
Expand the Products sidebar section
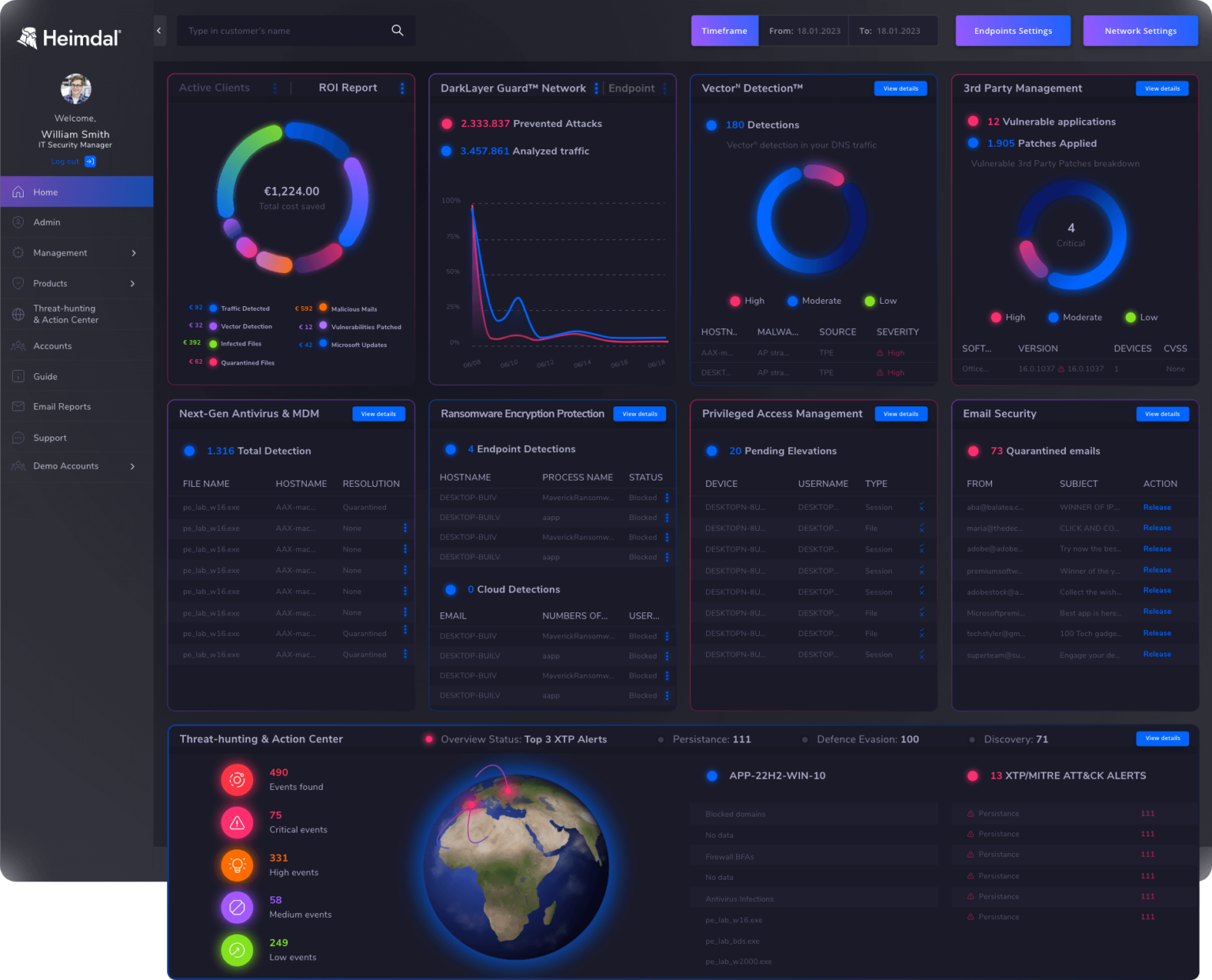134,283
